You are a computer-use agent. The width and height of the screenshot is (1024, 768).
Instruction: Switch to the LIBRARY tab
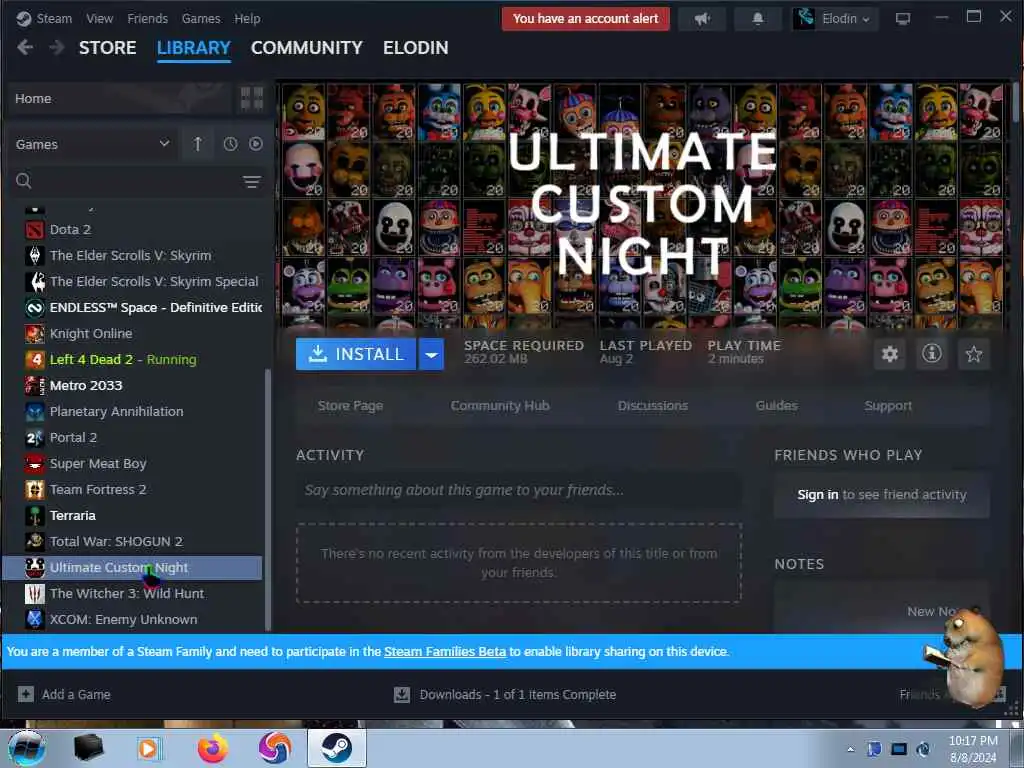point(193,48)
